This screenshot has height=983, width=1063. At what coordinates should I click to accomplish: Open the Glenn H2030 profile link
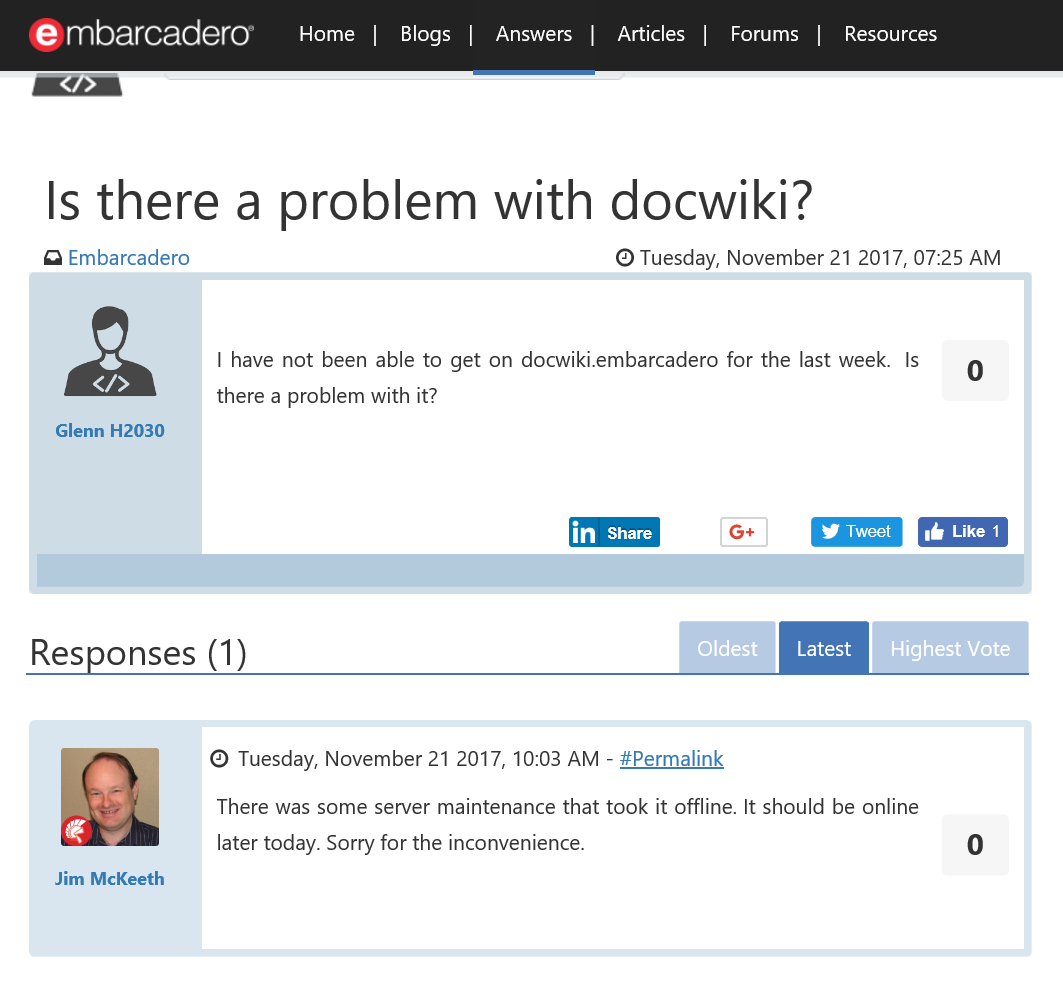110,431
